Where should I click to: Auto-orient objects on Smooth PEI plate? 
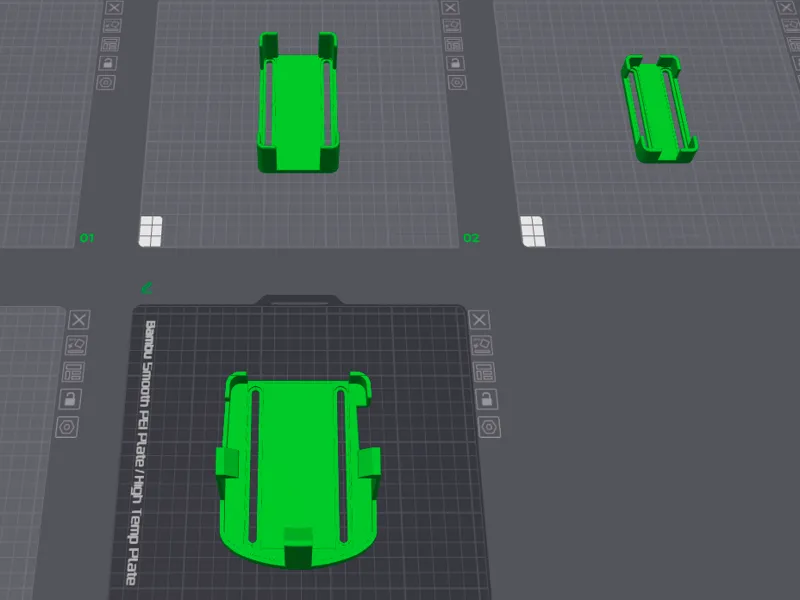coord(481,345)
